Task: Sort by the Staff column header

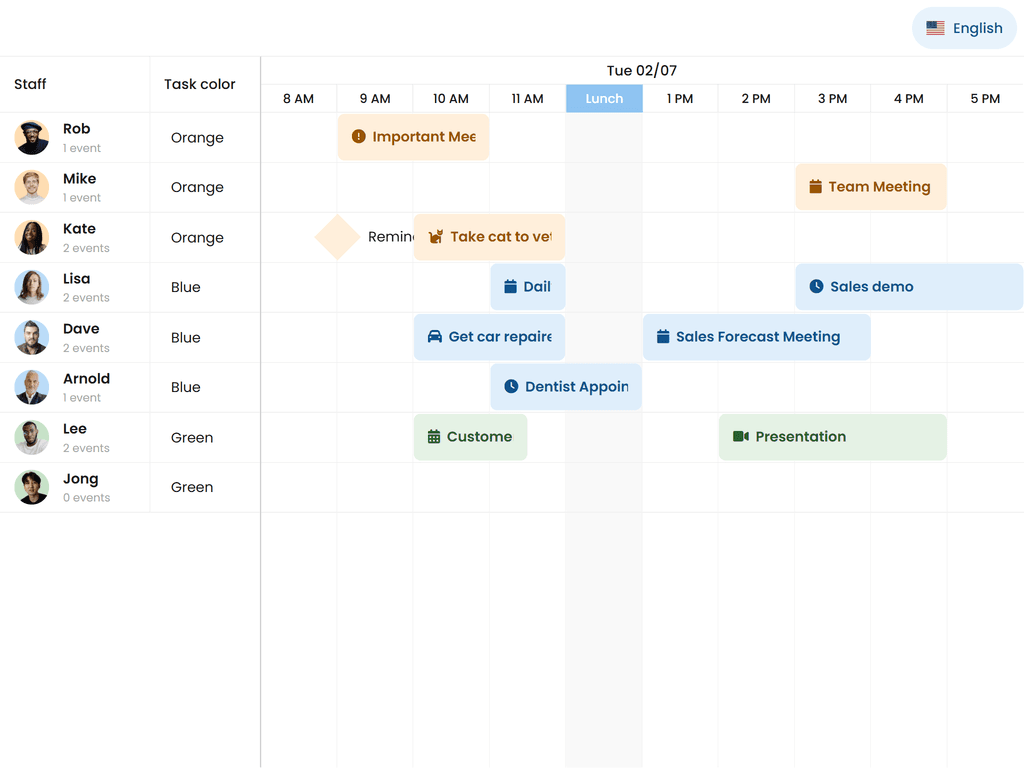Action: 30,84
